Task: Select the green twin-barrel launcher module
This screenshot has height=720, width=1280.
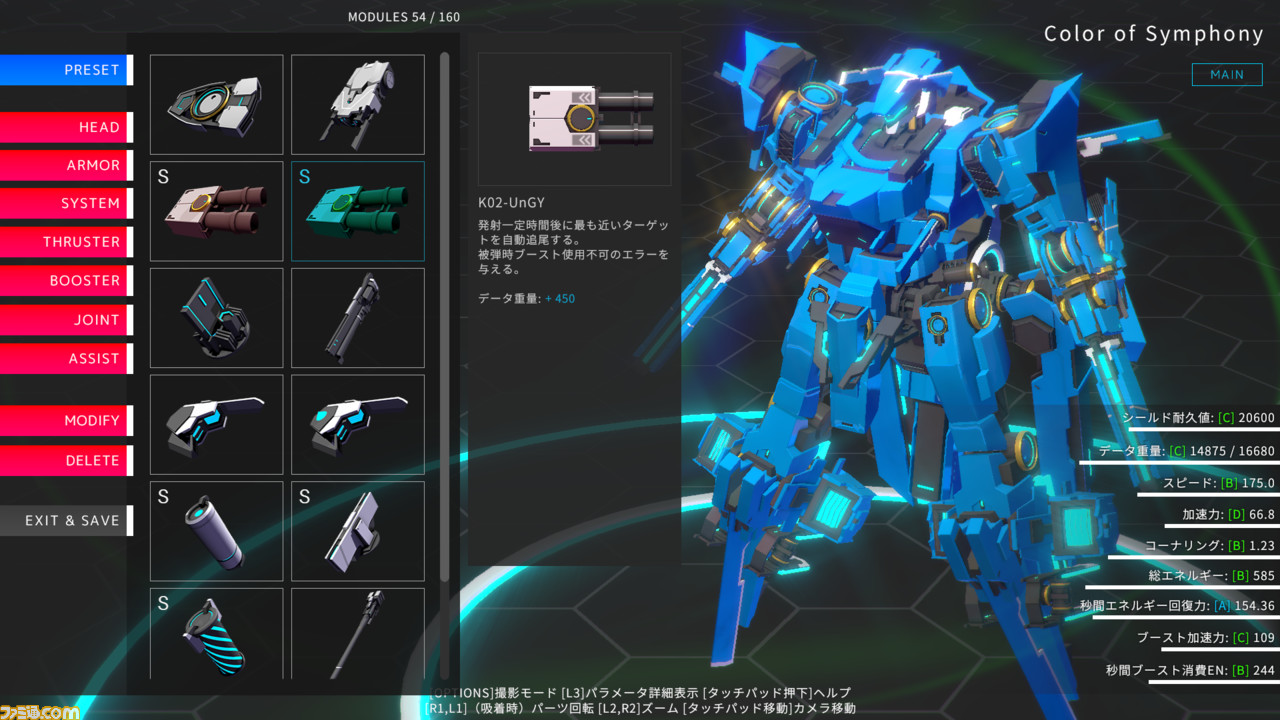Action: (358, 211)
